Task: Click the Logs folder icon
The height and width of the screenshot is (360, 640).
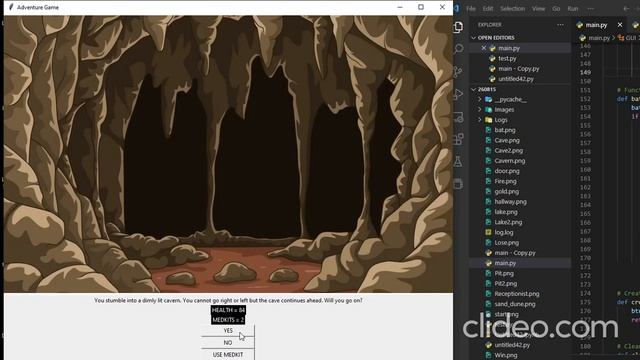Action: tap(489, 120)
